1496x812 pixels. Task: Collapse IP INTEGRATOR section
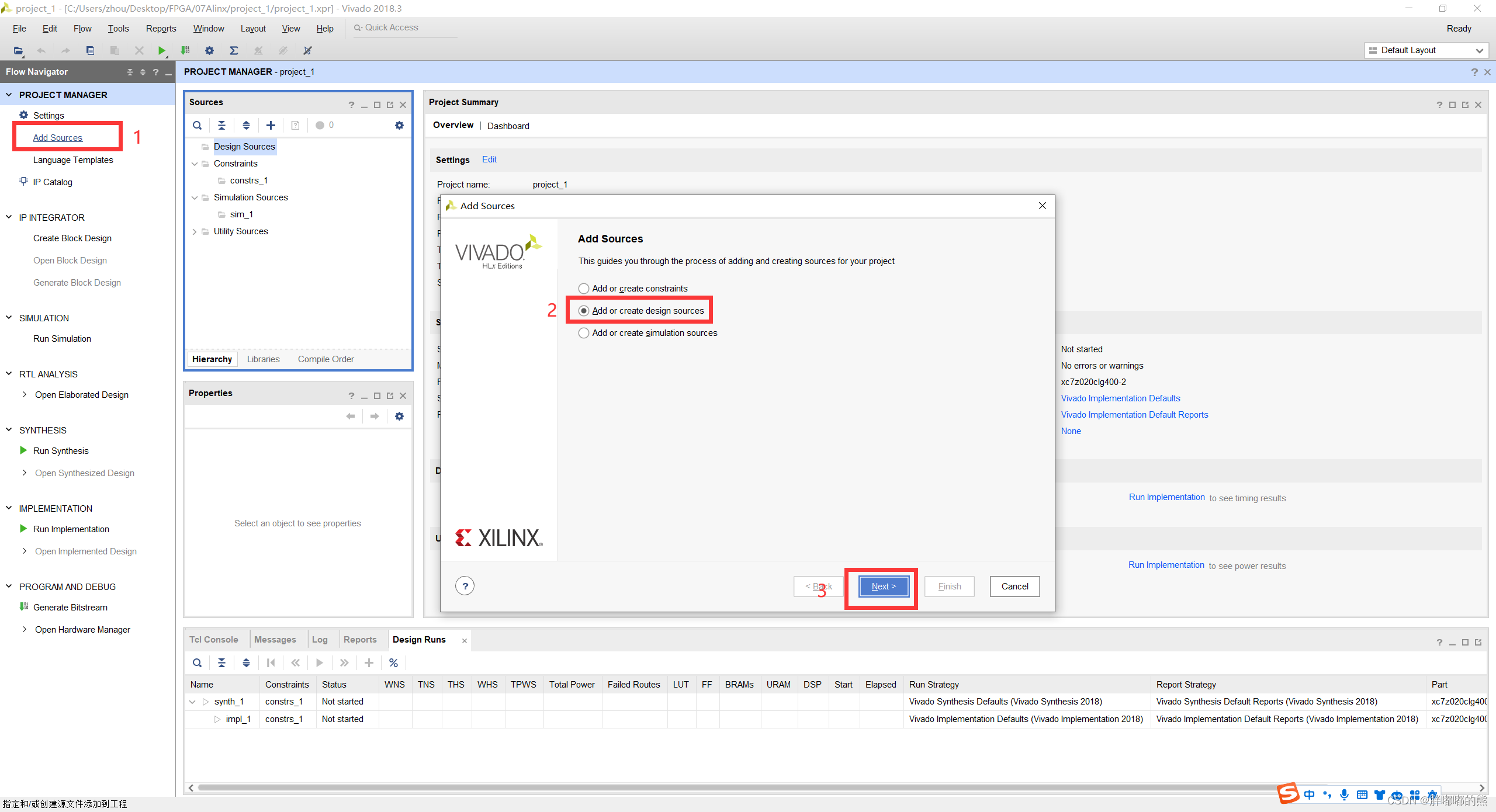pos(9,217)
